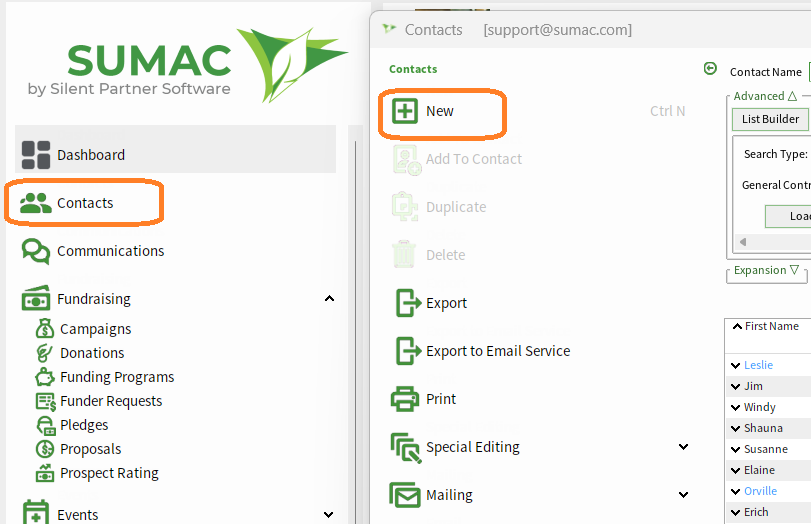Click the New plus icon
Image resolution: width=811 pixels, height=524 pixels.
404,111
